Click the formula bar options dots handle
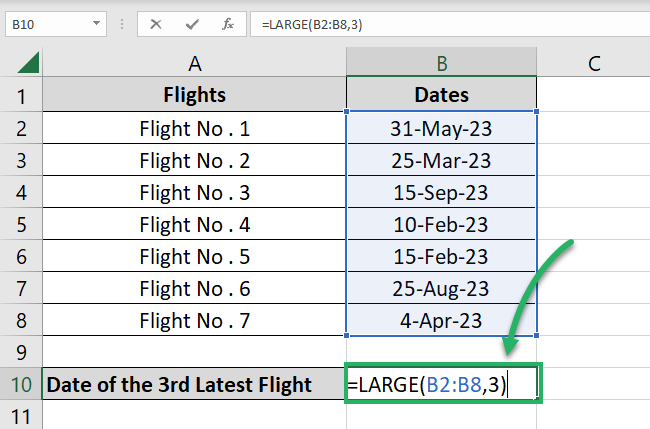 point(123,22)
